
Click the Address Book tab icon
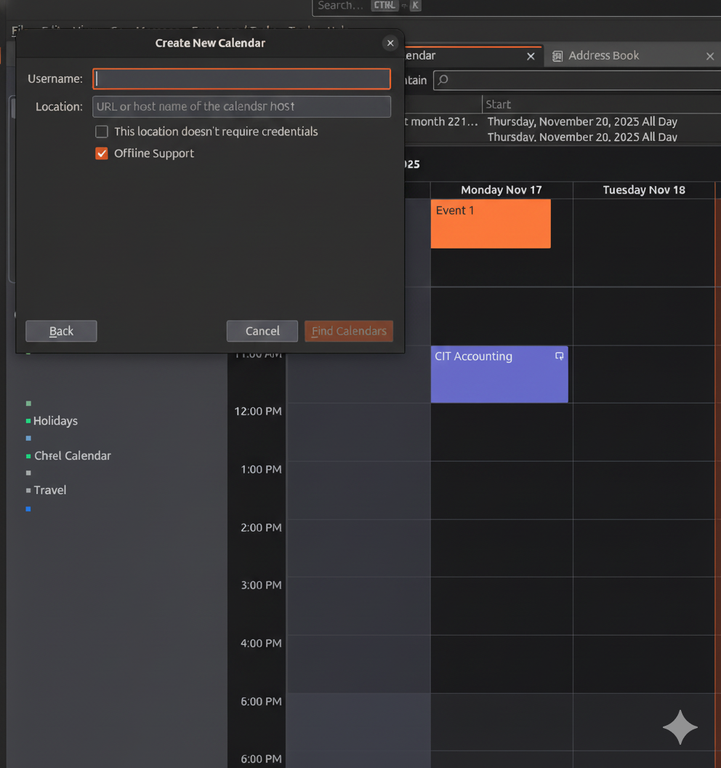(x=558, y=56)
